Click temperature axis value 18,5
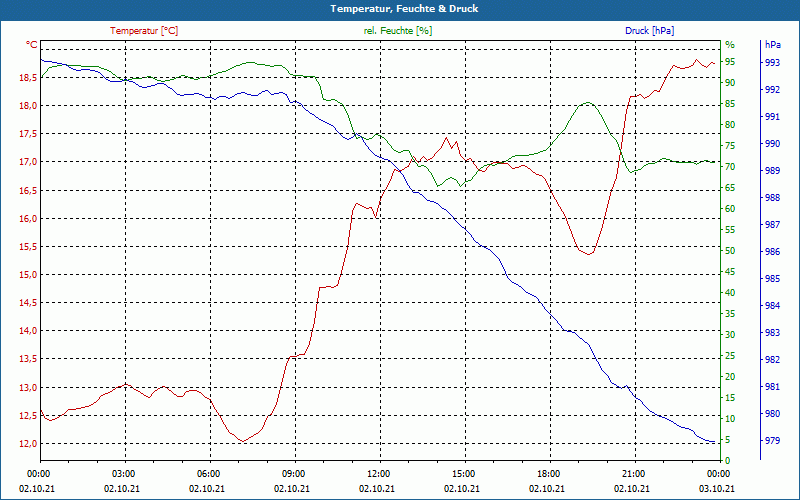This screenshot has width=800, height=500. [x=28, y=78]
